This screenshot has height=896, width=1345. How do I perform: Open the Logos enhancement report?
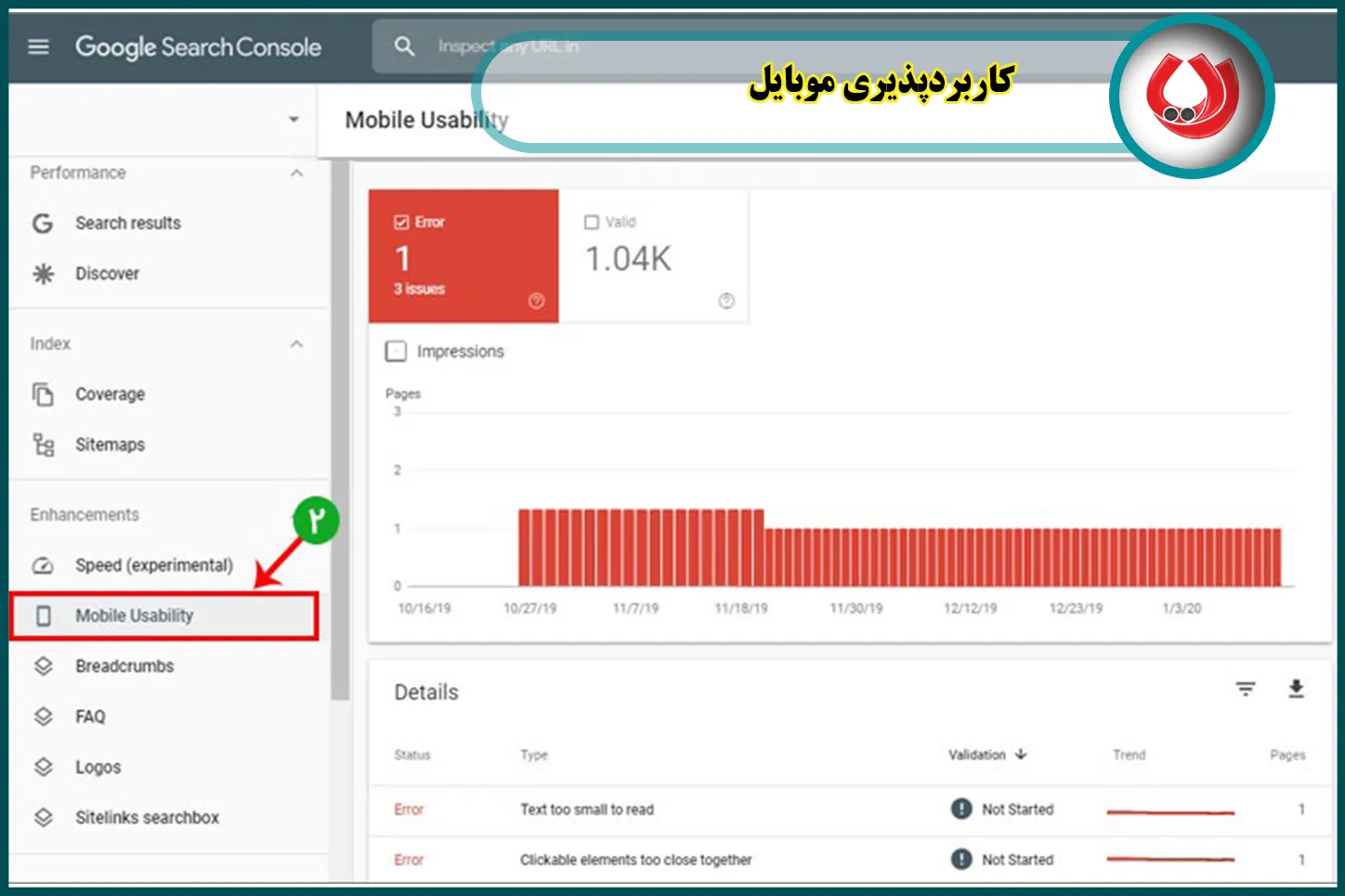tap(98, 767)
